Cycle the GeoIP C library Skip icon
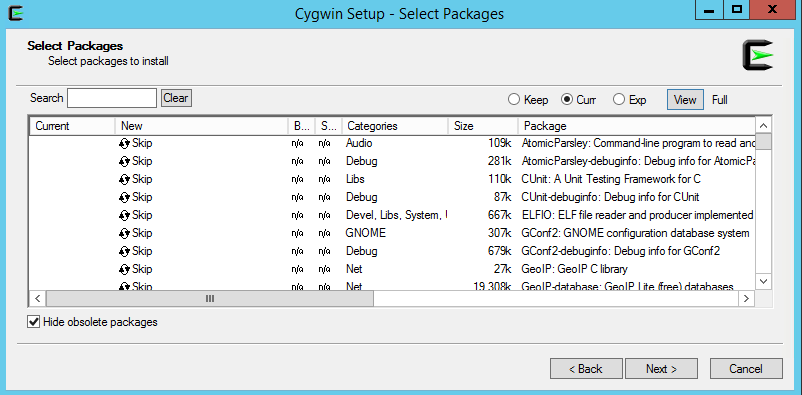This screenshot has width=802, height=395. [124, 269]
